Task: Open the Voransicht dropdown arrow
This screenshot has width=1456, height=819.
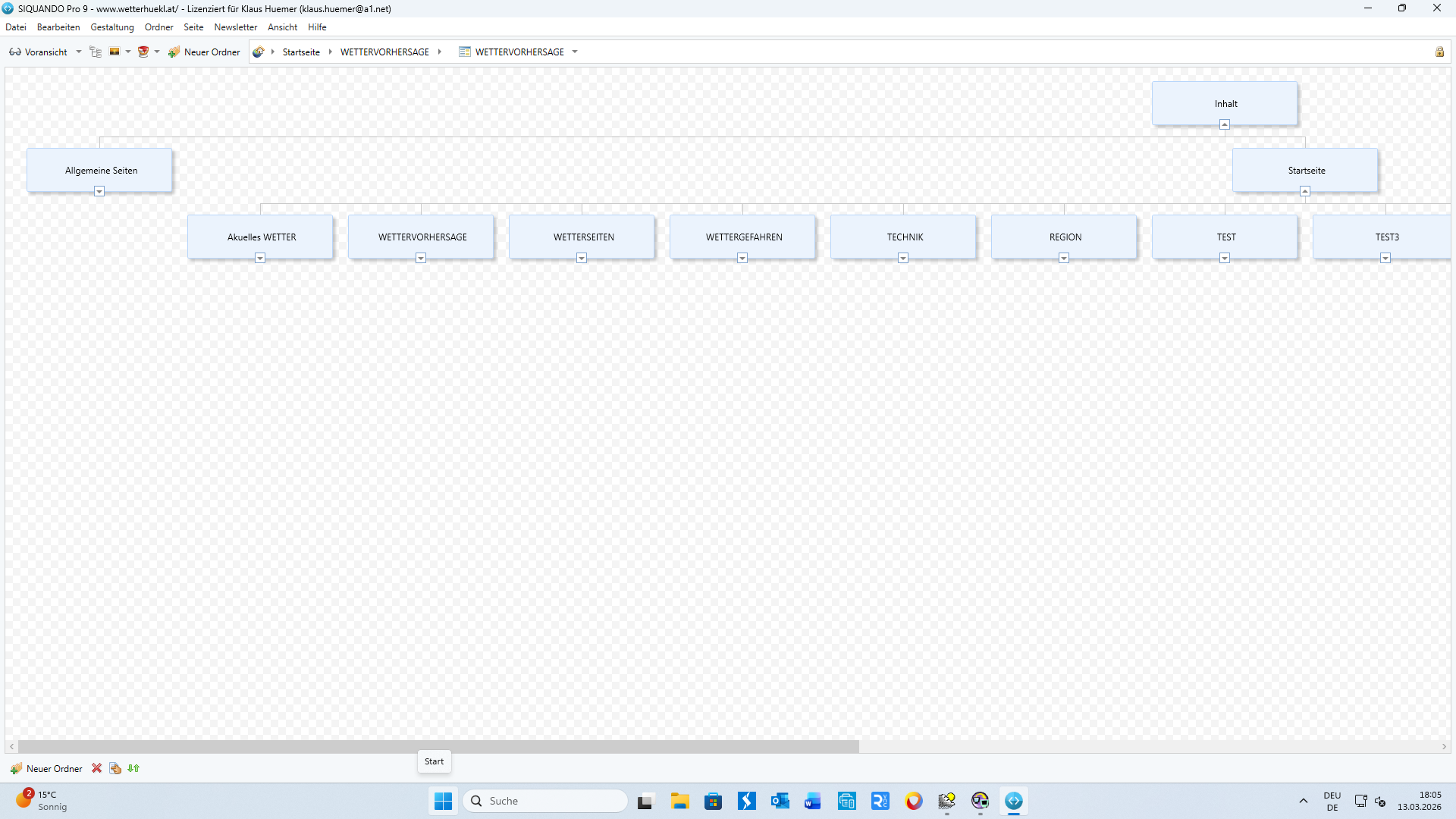Action: [x=79, y=52]
